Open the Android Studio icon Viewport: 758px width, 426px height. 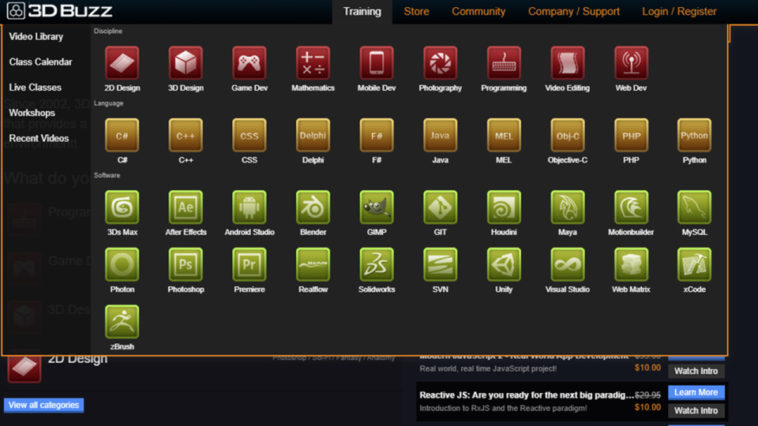[249, 207]
